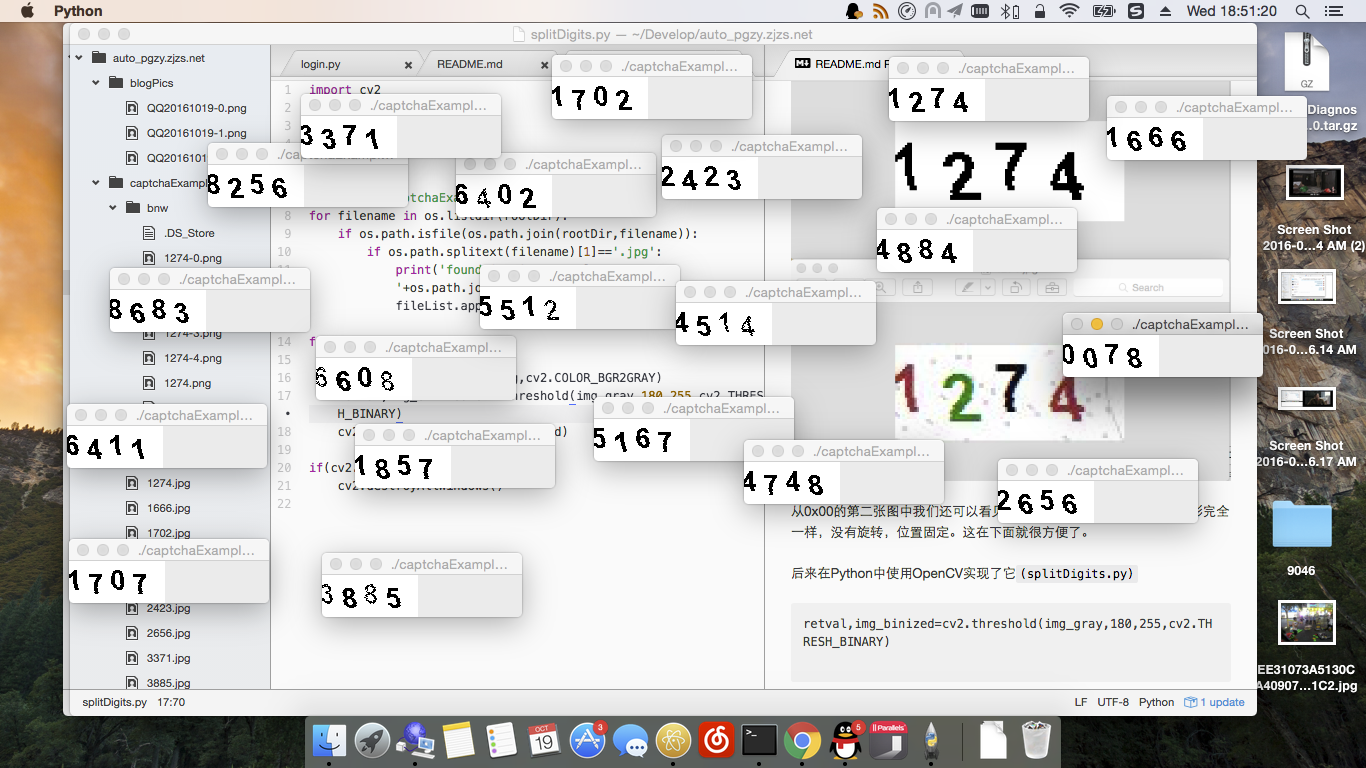Open Messages from the dock
Image resolution: width=1366 pixels, height=768 pixels.
[630, 741]
